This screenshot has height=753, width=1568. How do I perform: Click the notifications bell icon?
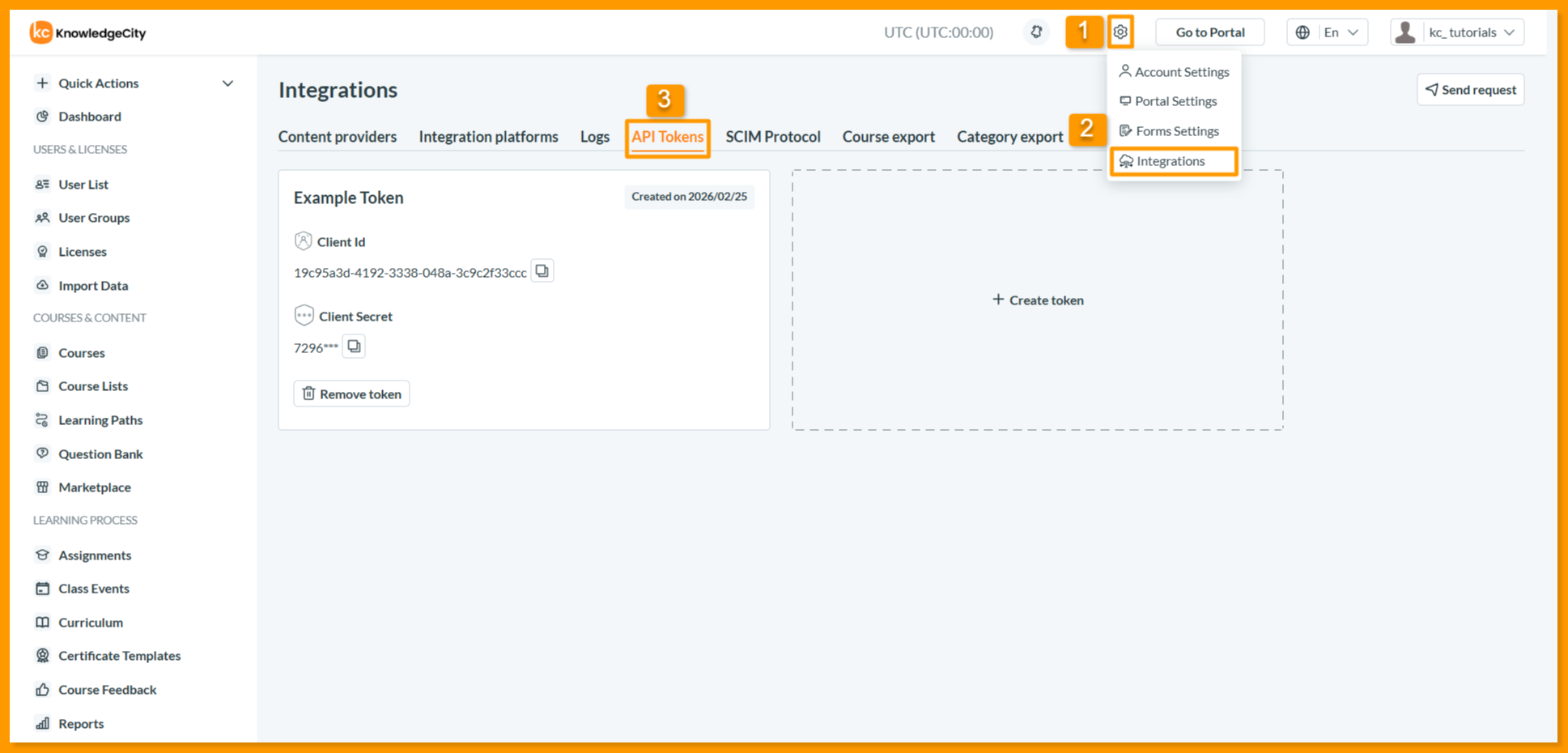pos(1036,32)
